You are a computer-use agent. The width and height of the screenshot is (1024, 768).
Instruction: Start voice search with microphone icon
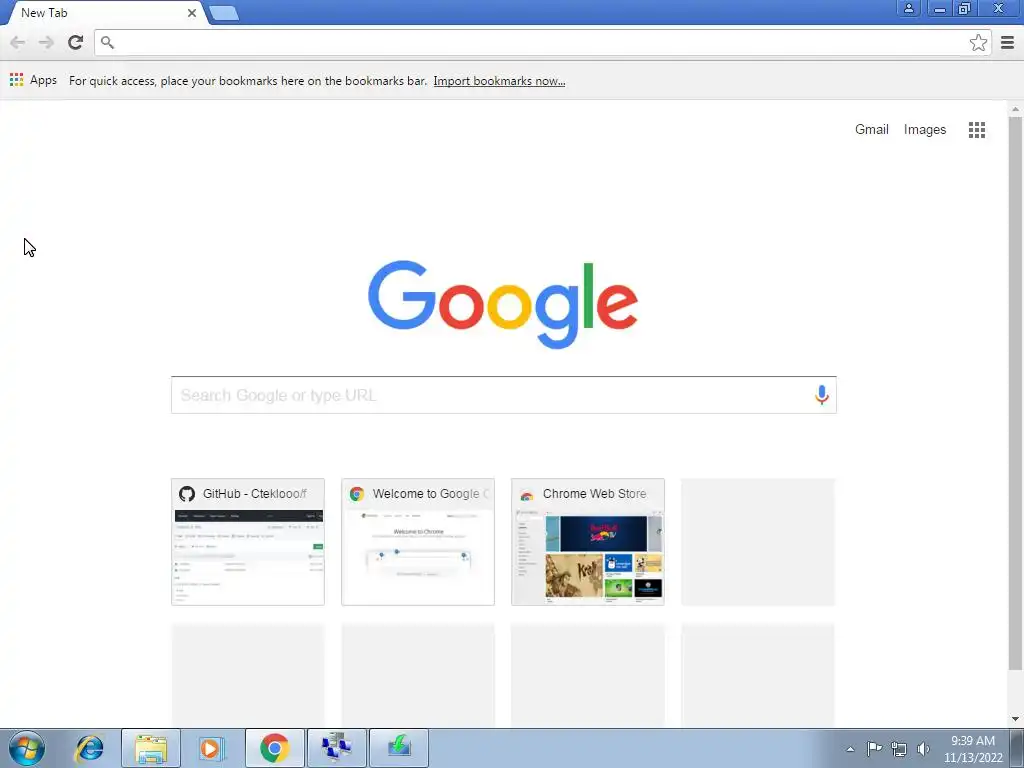pos(822,394)
